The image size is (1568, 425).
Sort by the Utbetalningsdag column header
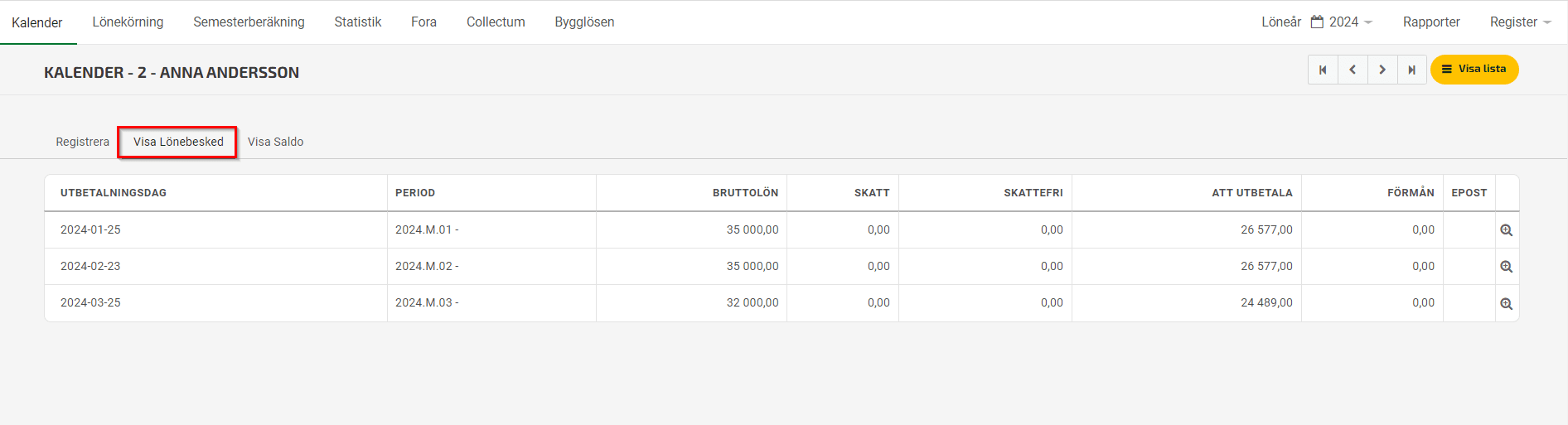(114, 193)
